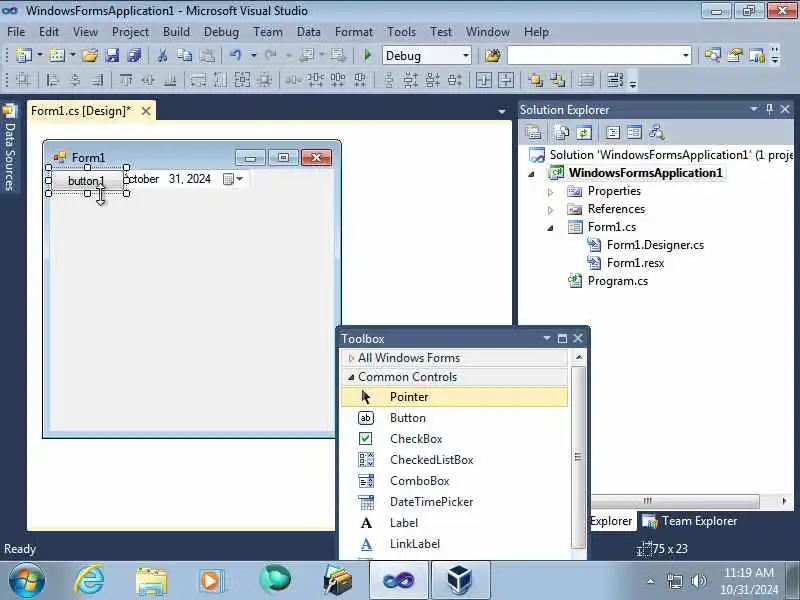Open the File menu

[16, 32]
